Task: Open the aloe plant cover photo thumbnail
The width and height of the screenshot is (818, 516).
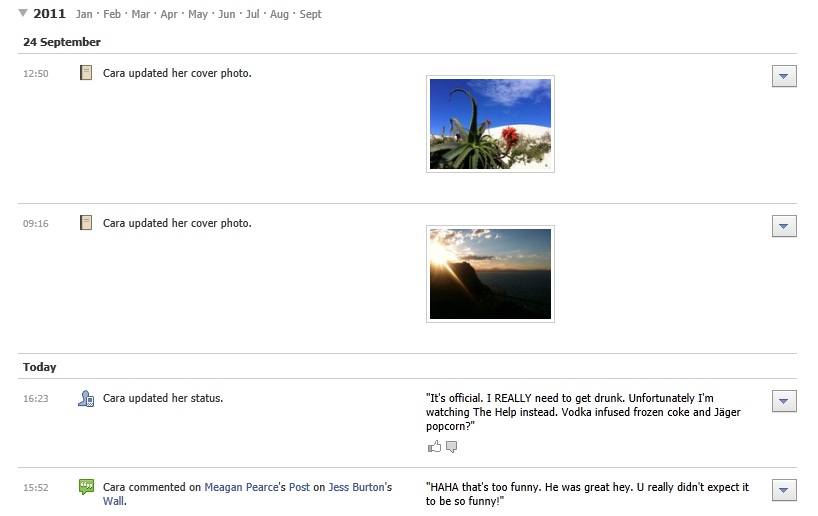Action: pyautogui.click(x=490, y=124)
